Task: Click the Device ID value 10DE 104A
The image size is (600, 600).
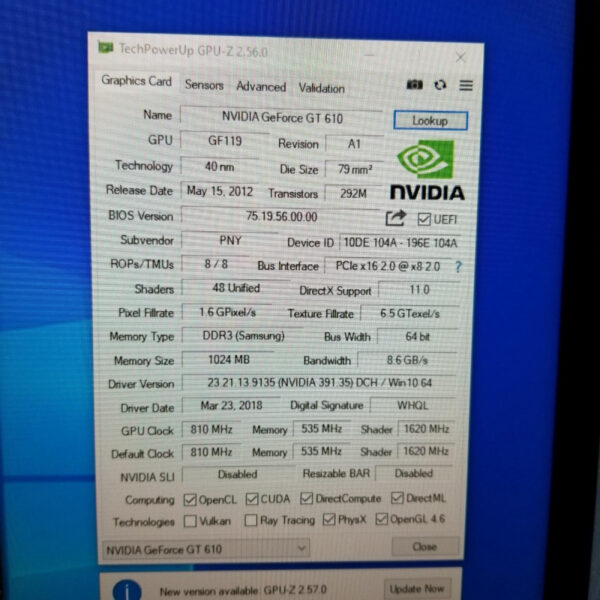Action: pyautogui.click(x=400, y=243)
